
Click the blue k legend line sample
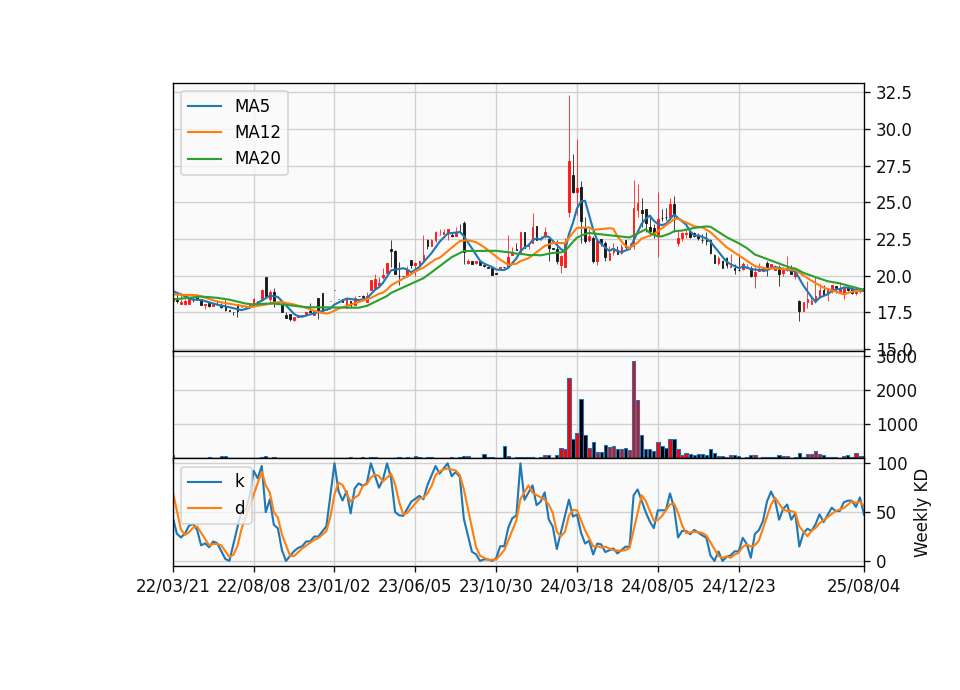[204, 481]
